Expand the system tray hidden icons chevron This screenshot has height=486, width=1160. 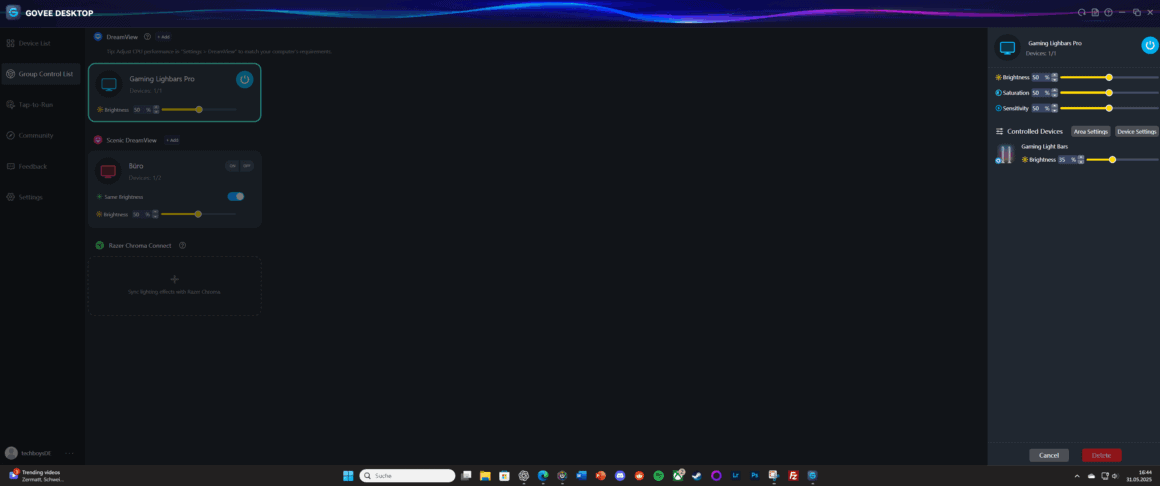1077,476
